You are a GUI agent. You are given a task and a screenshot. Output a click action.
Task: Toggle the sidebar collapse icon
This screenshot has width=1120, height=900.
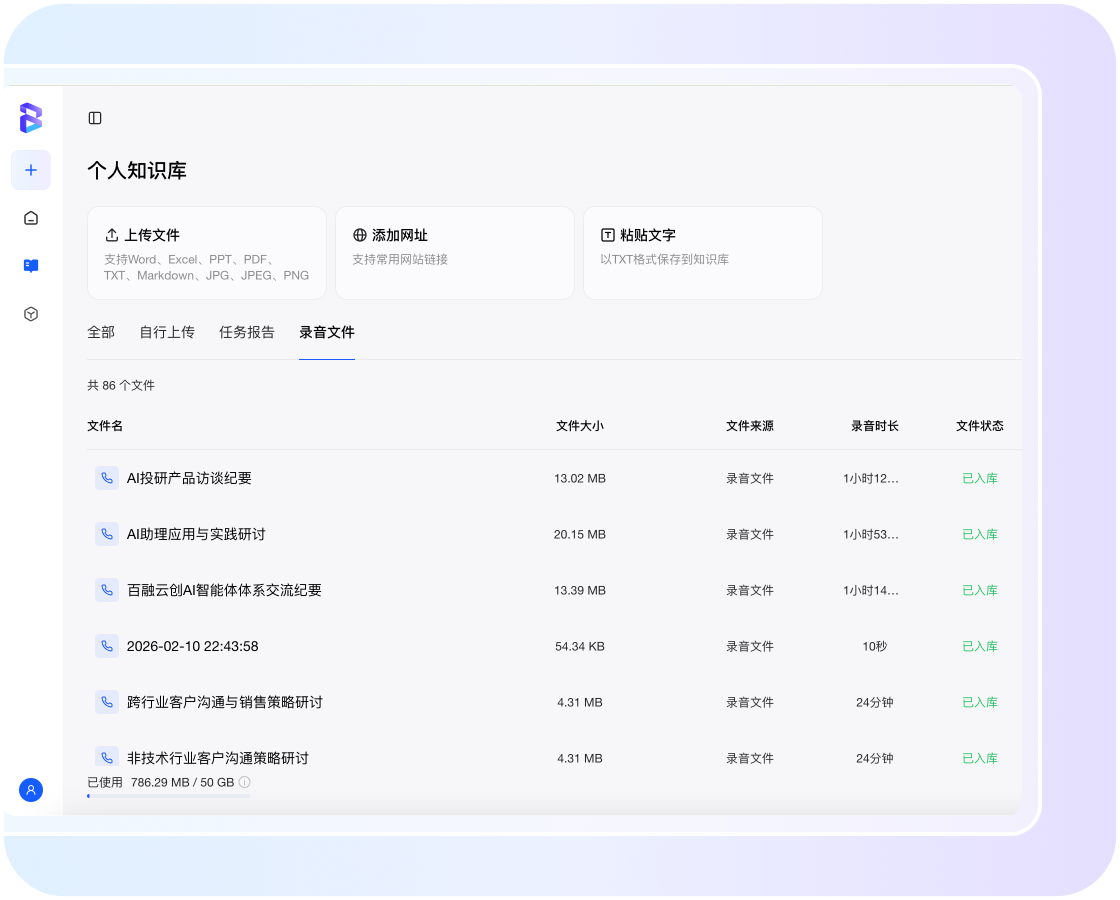point(95,118)
